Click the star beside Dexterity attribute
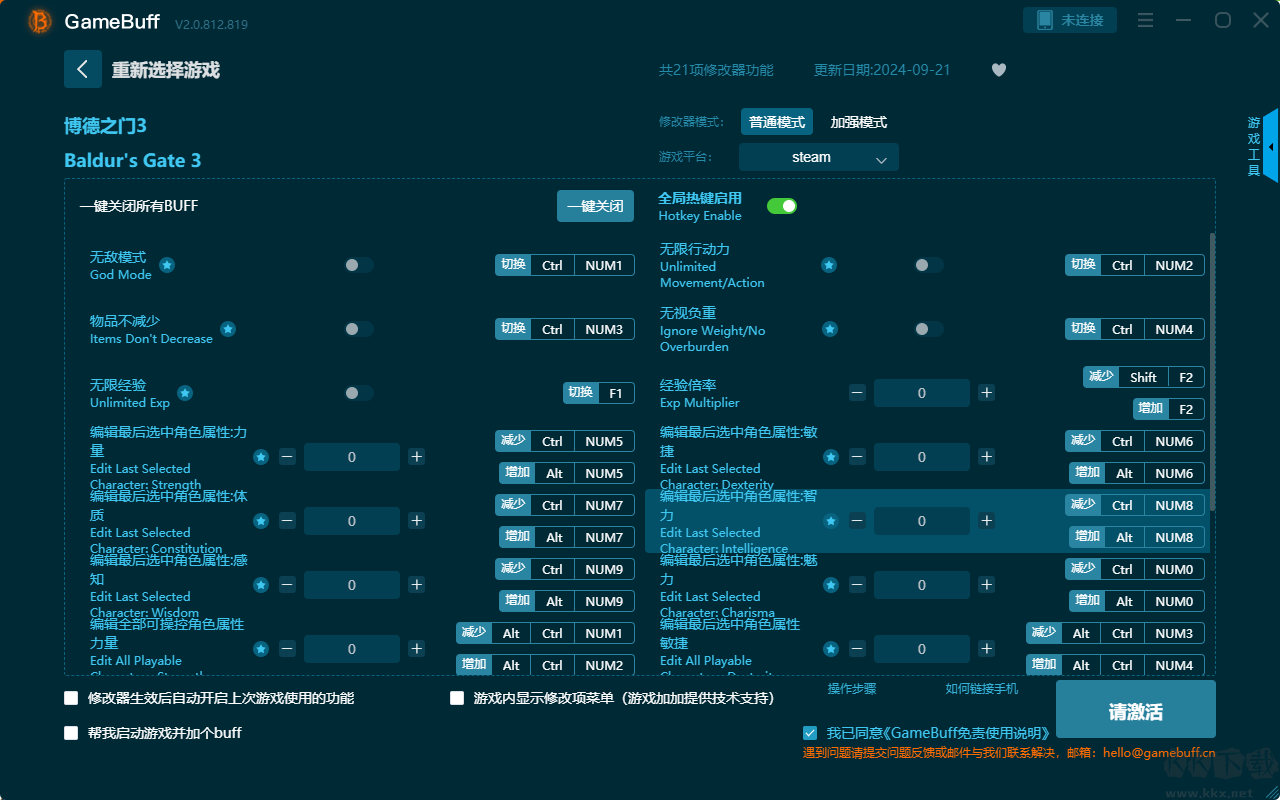Screen dimensions: 1280x800 (x=831, y=457)
